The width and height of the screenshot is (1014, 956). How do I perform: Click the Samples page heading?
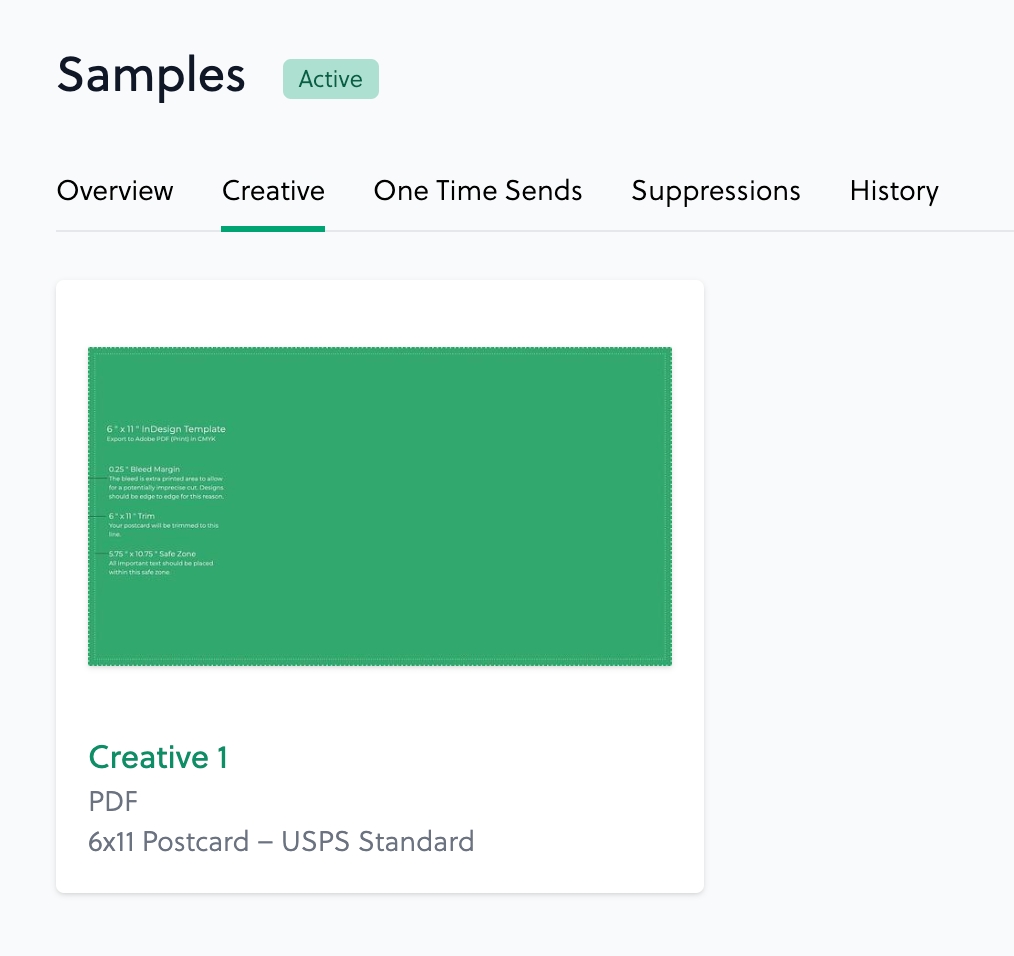click(x=151, y=75)
